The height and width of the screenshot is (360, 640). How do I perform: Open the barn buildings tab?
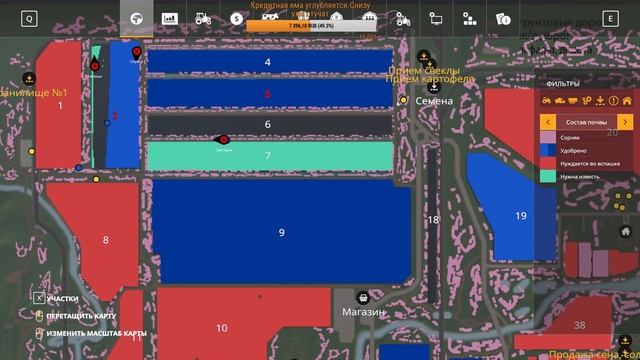(x=369, y=17)
